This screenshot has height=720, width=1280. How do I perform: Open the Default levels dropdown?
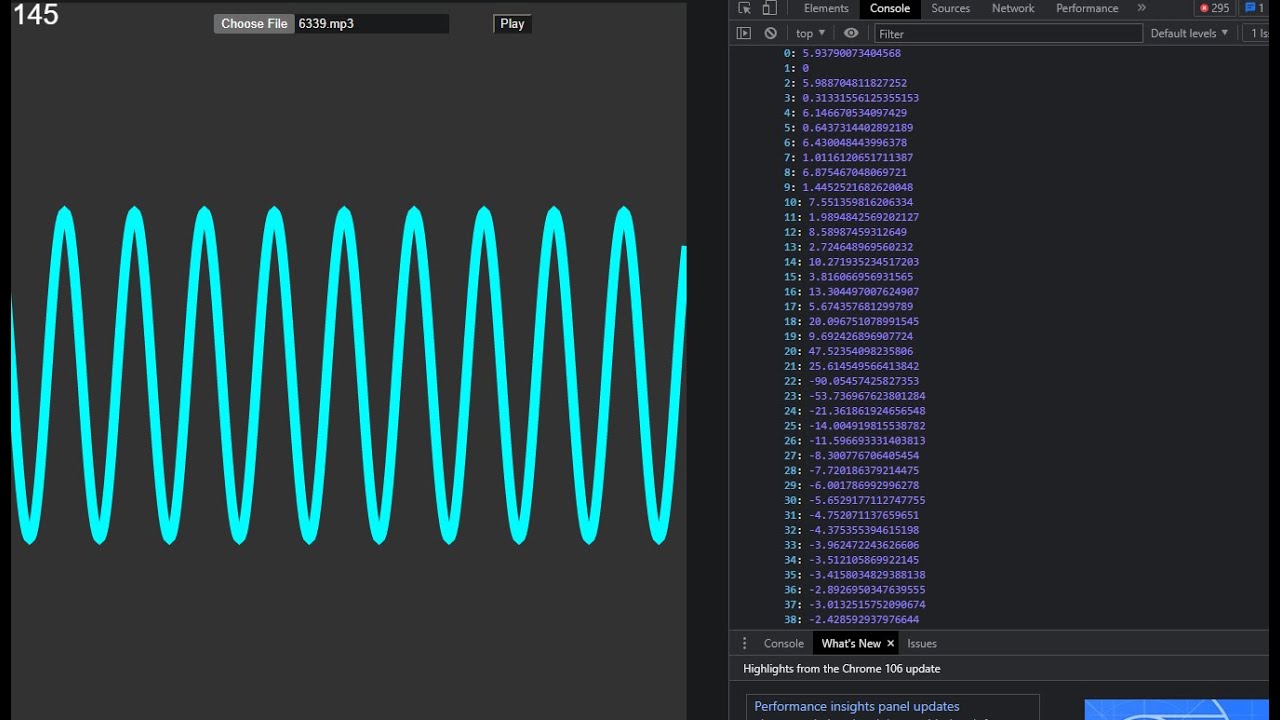pos(1189,33)
